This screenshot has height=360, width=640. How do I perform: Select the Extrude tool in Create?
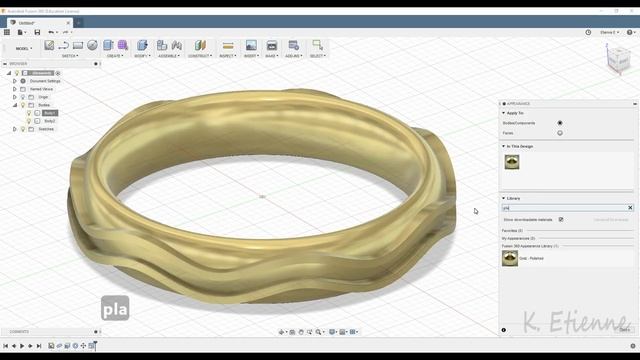point(108,45)
